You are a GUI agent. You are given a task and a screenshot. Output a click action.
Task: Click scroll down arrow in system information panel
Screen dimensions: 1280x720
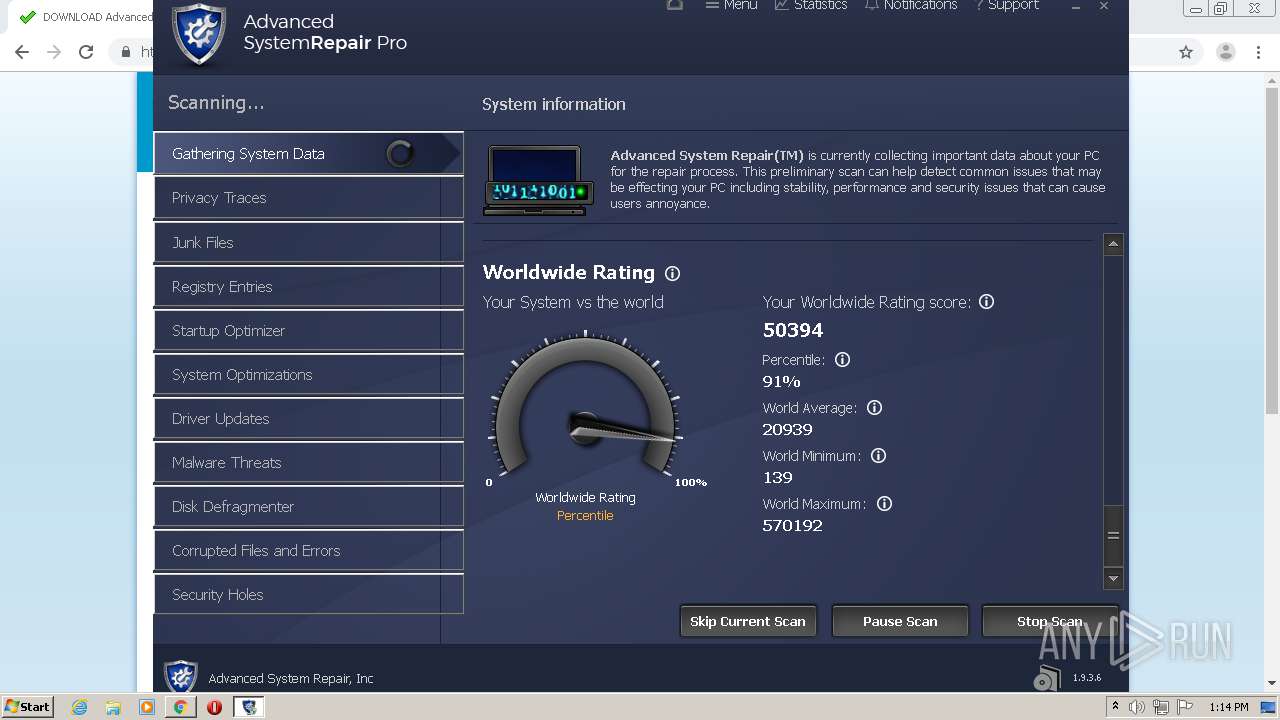coord(1113,578)
